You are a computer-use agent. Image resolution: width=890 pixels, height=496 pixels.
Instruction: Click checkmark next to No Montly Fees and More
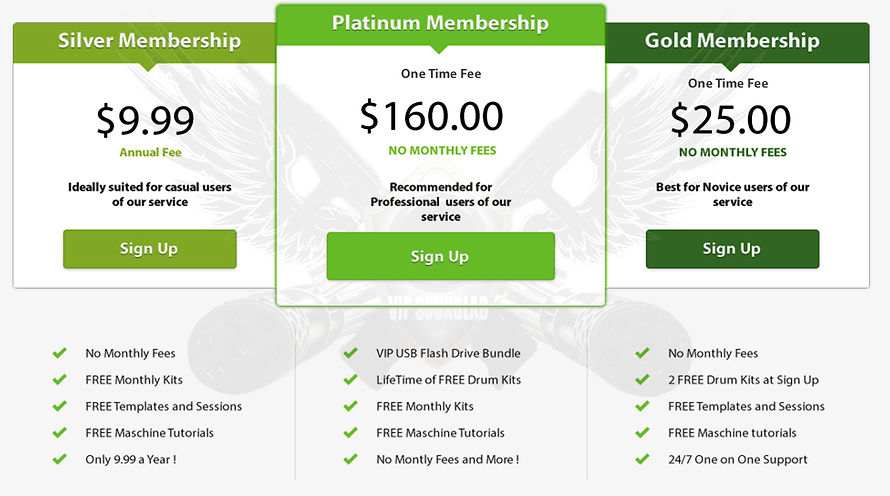pos(350,459)
